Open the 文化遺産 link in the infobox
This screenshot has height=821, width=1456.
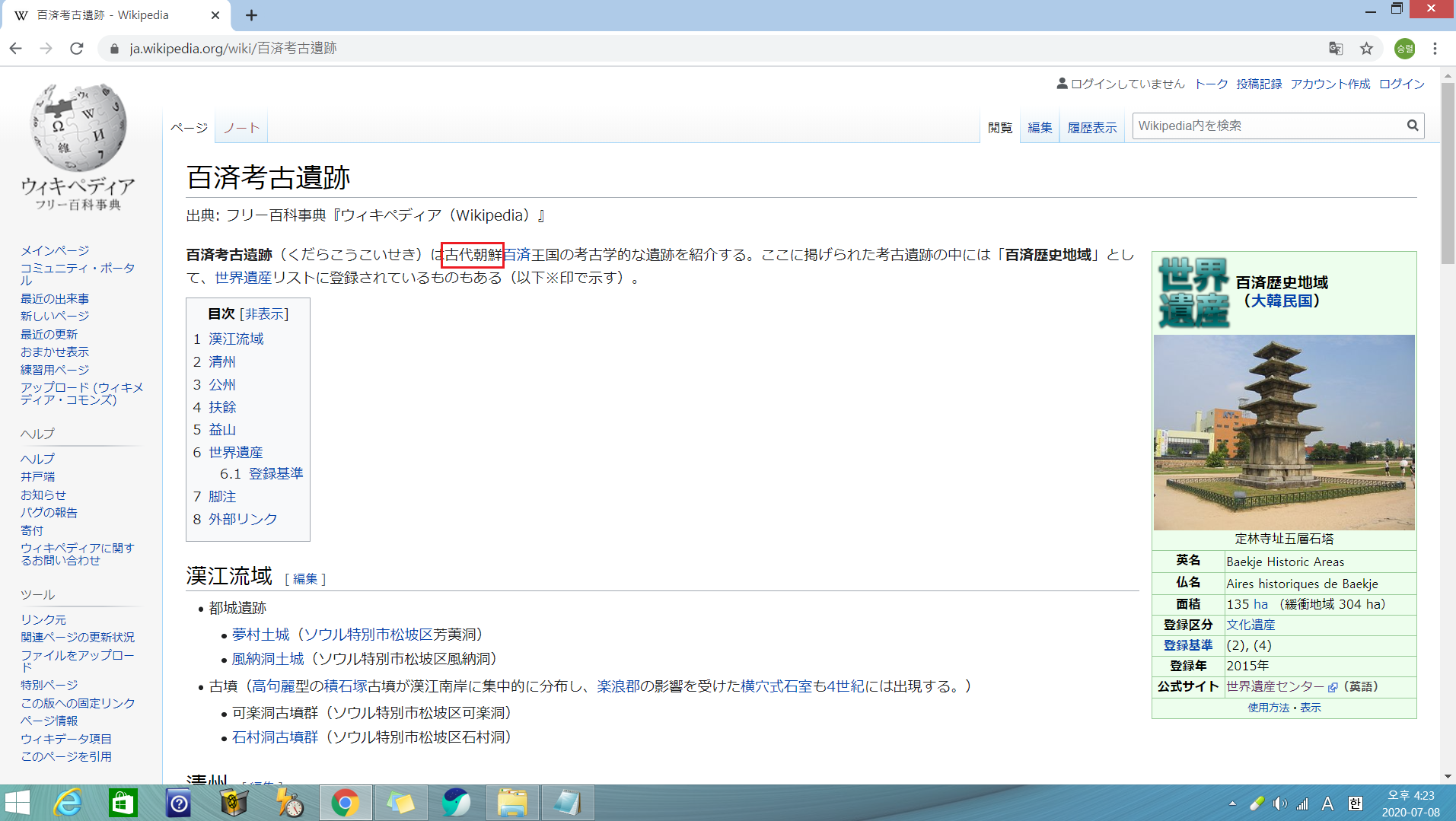(x=1251, y=625)
